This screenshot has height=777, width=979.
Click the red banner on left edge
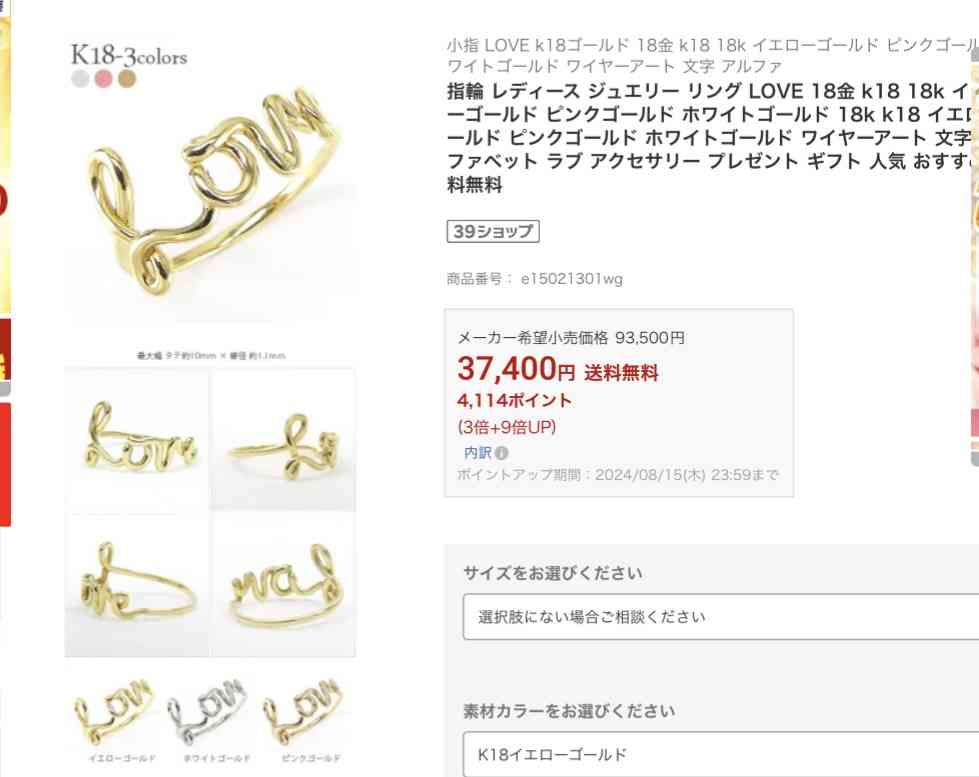(5, 465)
